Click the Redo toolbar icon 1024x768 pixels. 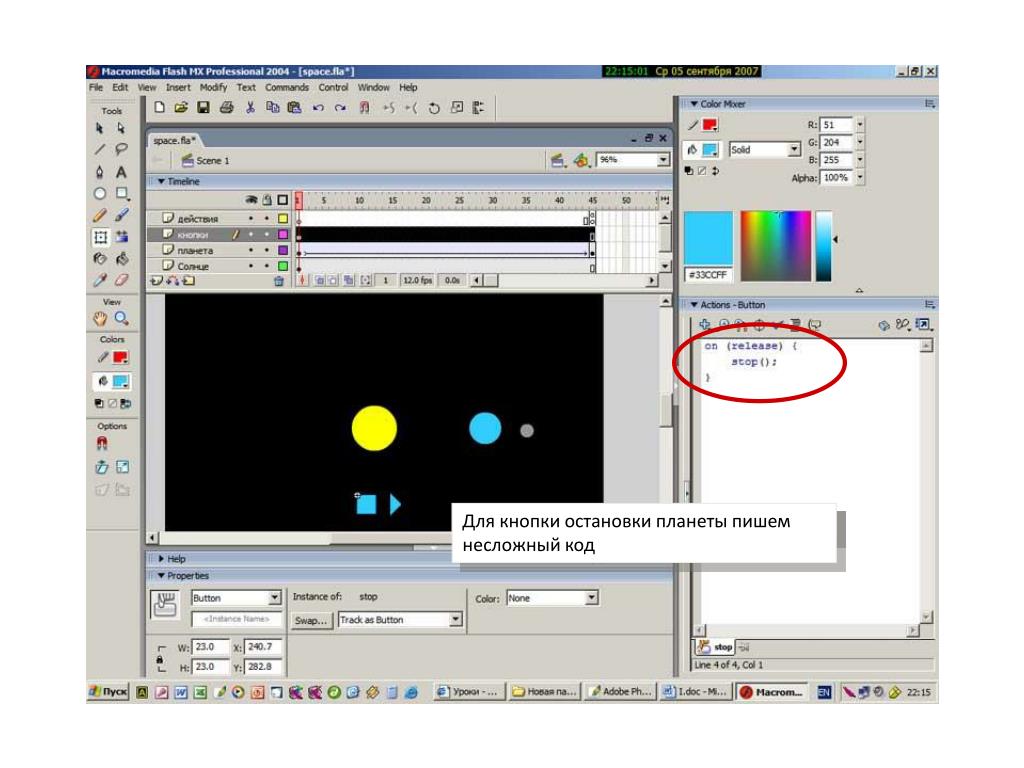pyautogui.click(x=340, y=108)
